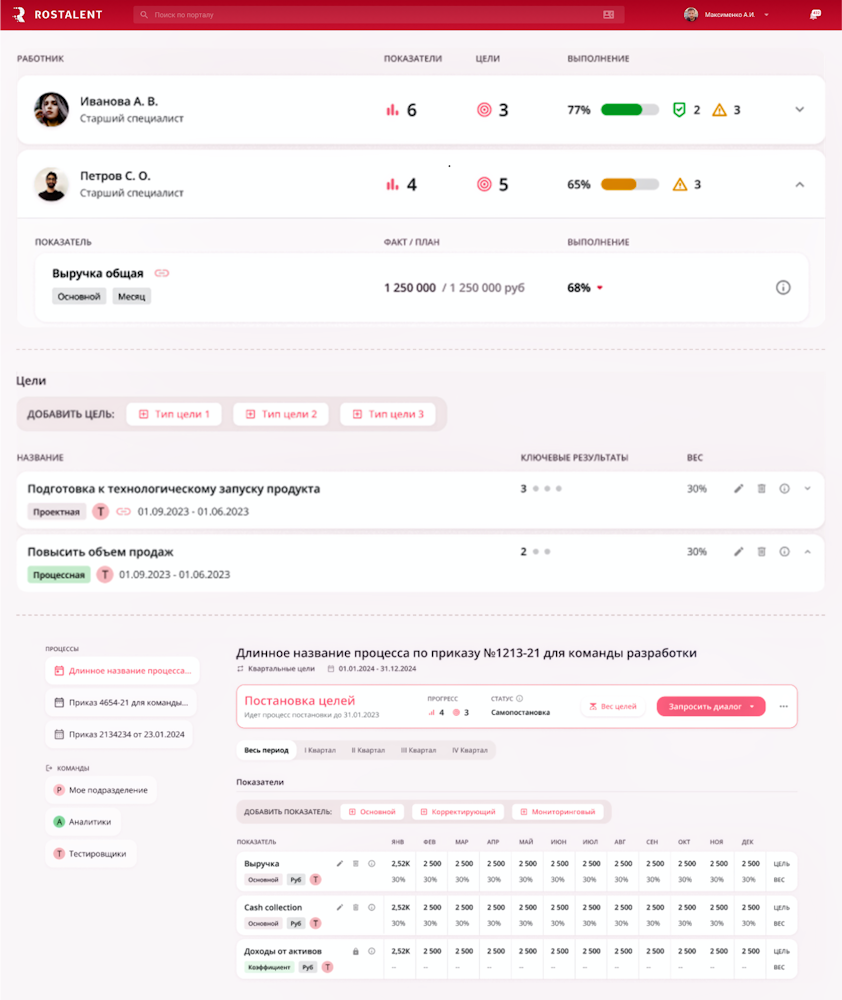Switch to IV Квартал tab
Screen dimensions: 842x1000
tap(469, 750)
